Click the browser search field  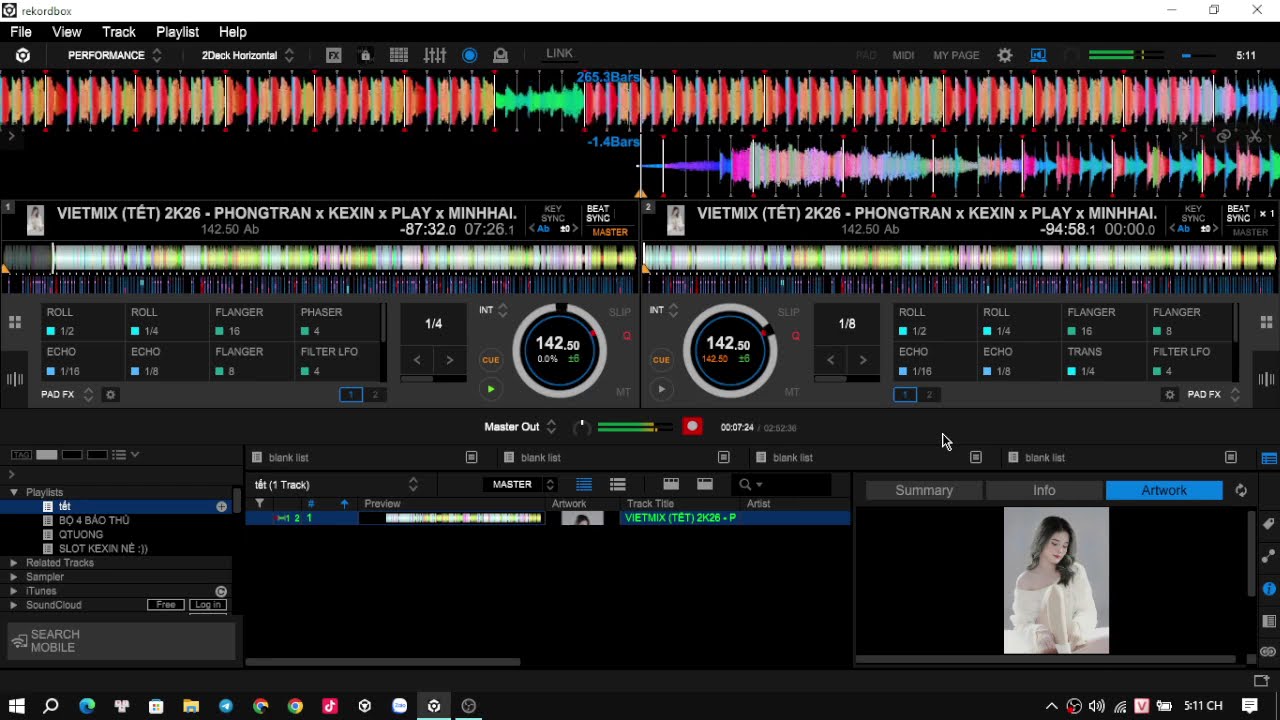coord(783,484)
